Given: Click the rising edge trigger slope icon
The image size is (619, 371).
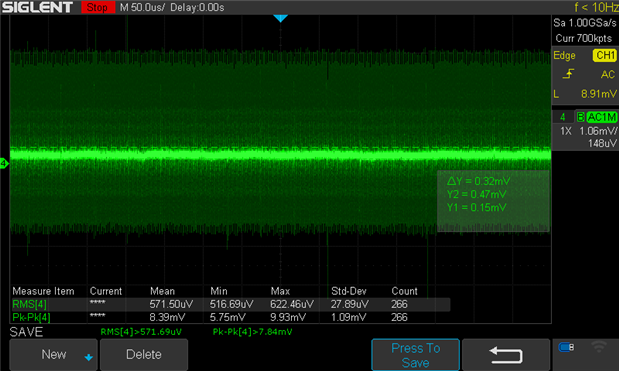Looking at the screenshot, I should (568, 74).
